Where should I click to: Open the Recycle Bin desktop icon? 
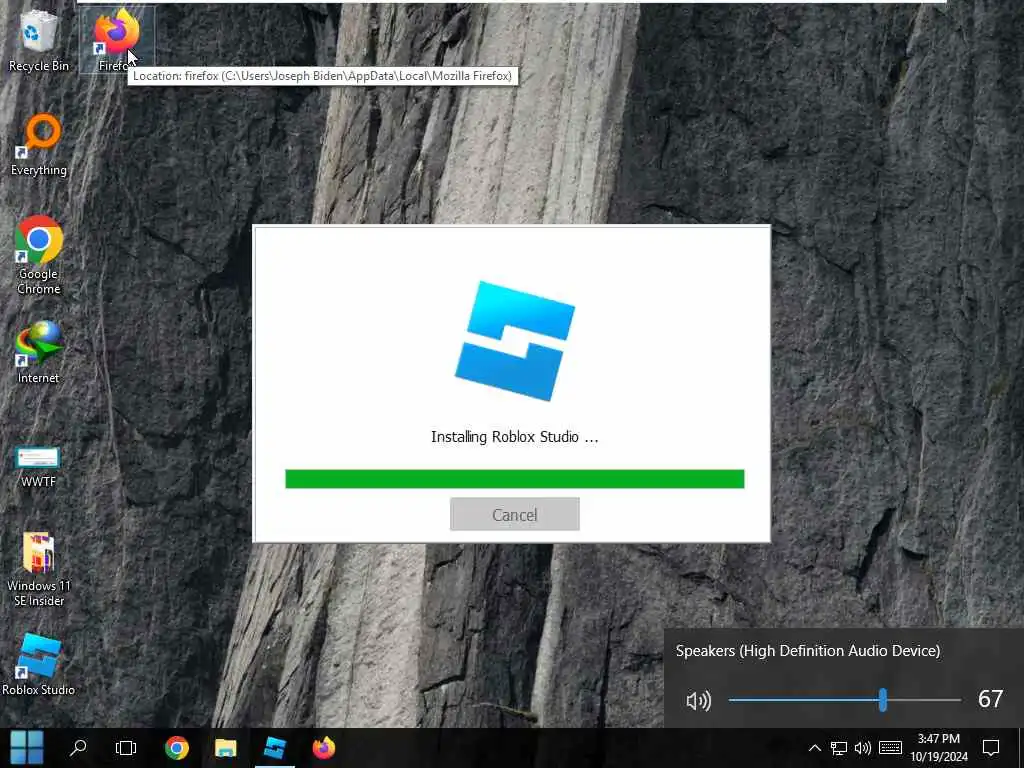pyautogui.click(x=38, y=40)
